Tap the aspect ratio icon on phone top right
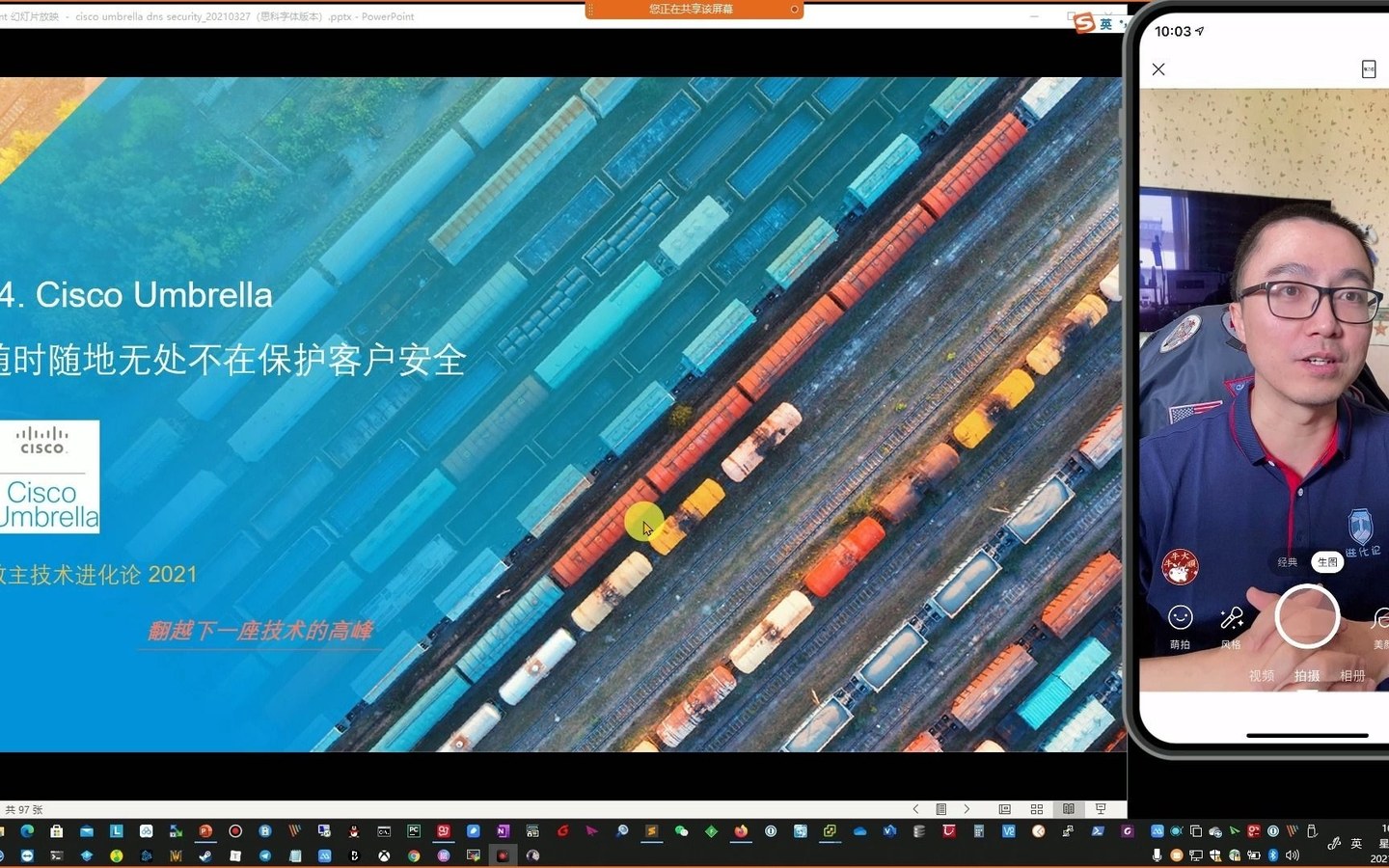The image size is (1389, 868). click(x=1368, y=68)
